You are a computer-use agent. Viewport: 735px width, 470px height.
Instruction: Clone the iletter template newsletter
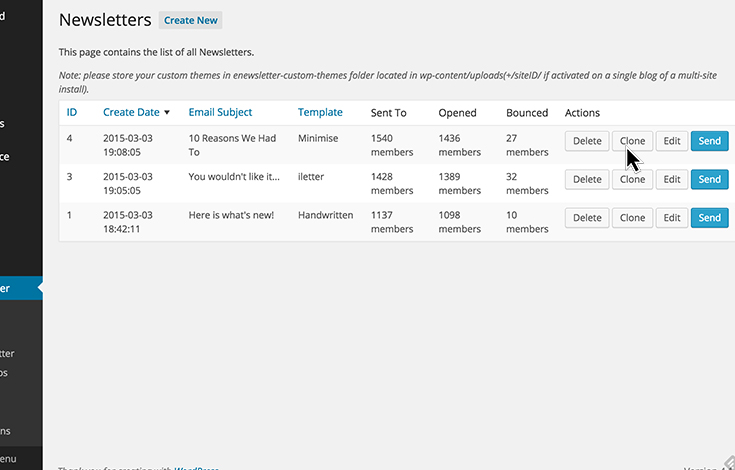(632, 180)
